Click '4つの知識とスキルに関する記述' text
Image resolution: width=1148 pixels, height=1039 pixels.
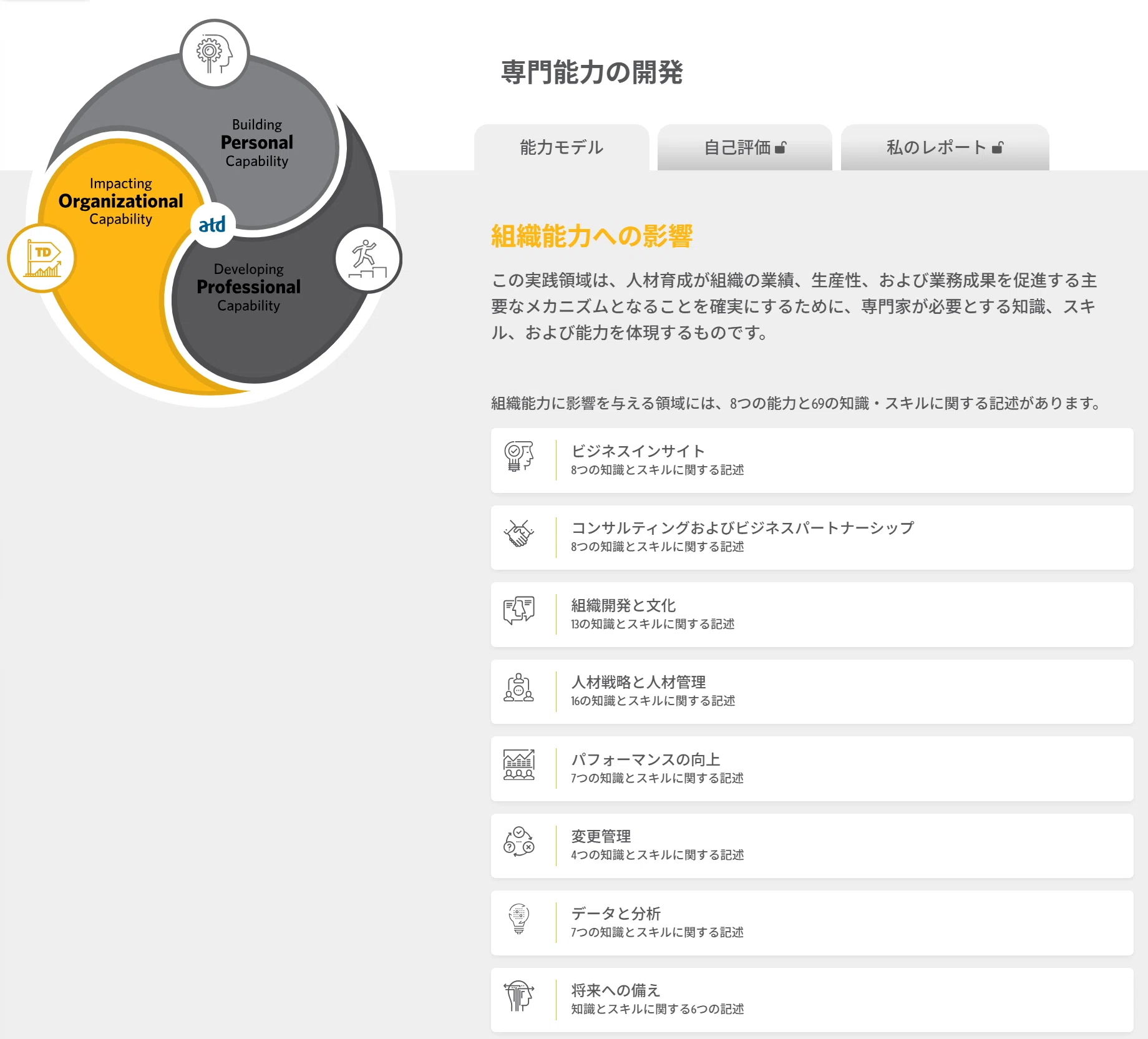pos(657,855)
